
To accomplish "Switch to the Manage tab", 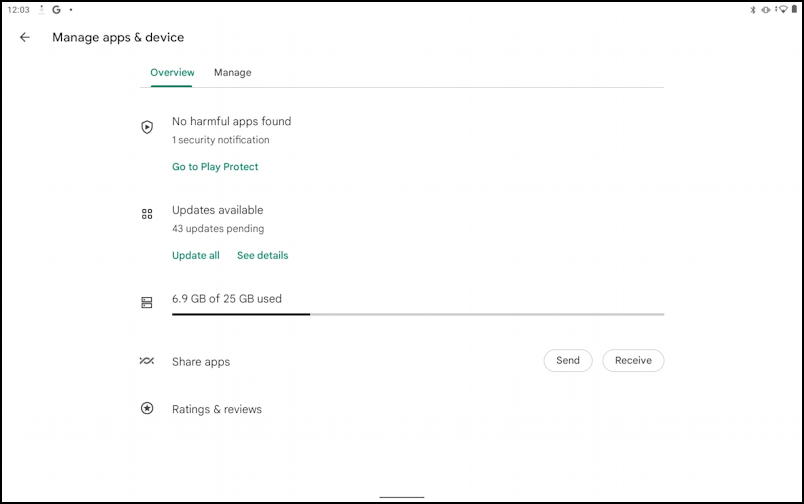I will [233, 72].
